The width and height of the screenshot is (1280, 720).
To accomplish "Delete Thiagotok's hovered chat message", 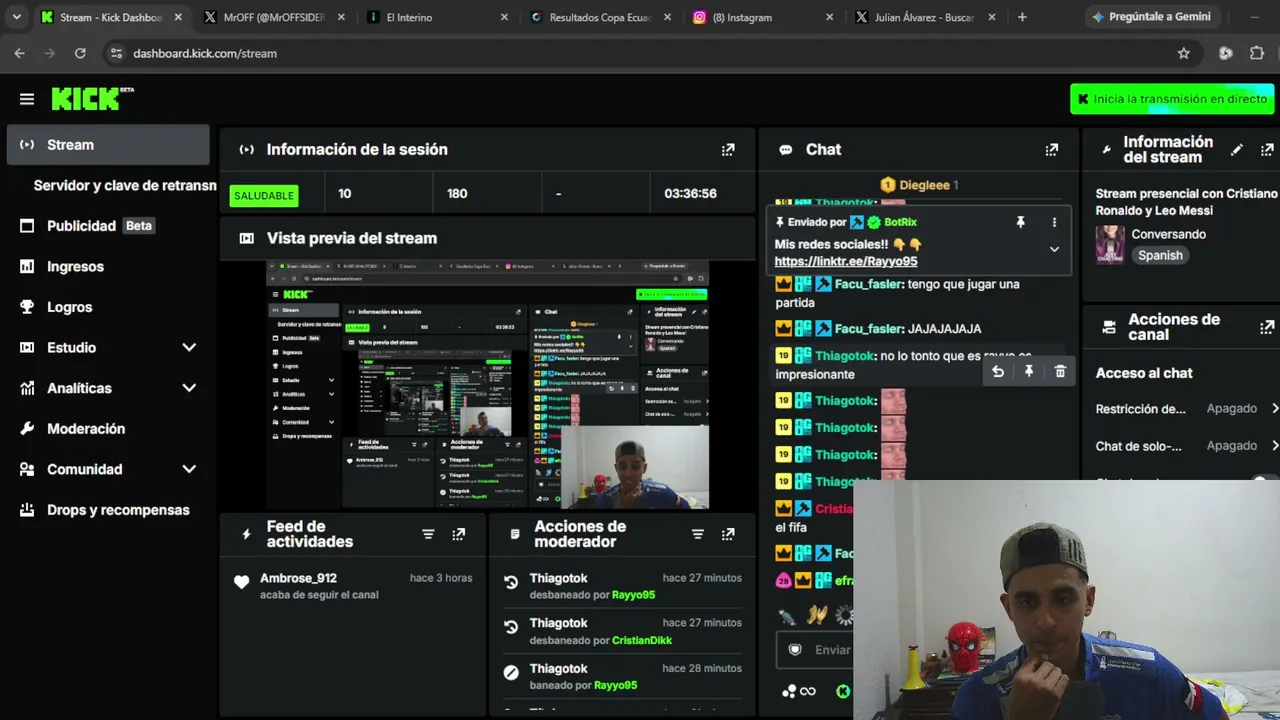I will pyautogui.click(x=1060, y=372).
